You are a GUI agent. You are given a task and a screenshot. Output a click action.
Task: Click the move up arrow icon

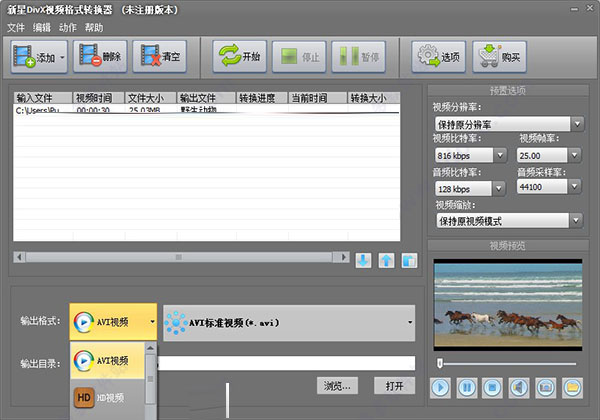coord(386,260)
